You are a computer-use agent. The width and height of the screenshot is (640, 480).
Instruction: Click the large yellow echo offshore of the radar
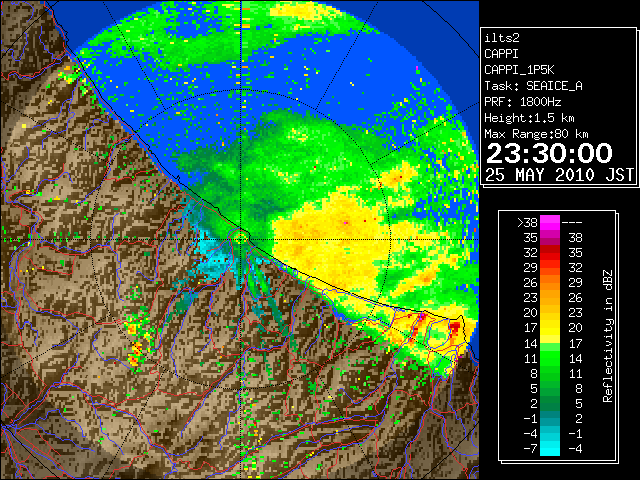coord(331,241)
